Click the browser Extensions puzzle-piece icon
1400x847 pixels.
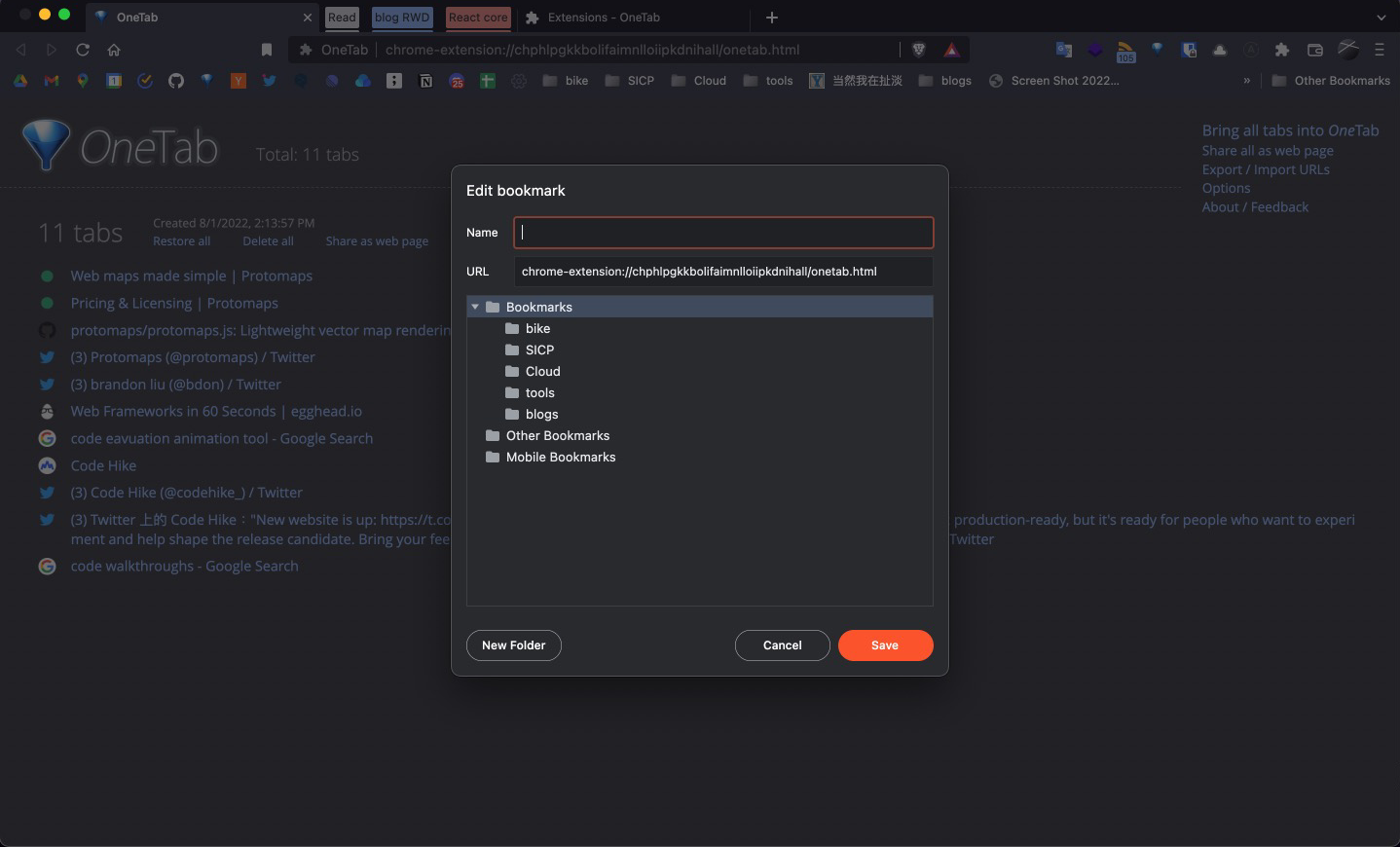[x=1283, y=49]
